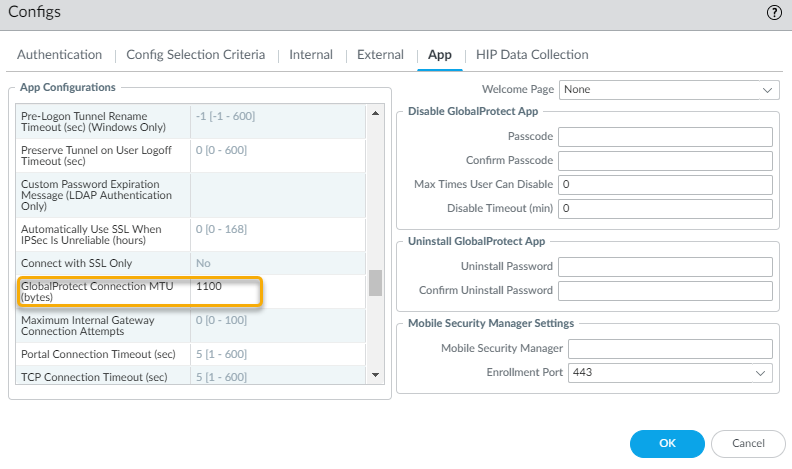The width and height of the screenshot is (792, 469).
Task: Go to the Internal tab
Action: click(x=311, y=55)
